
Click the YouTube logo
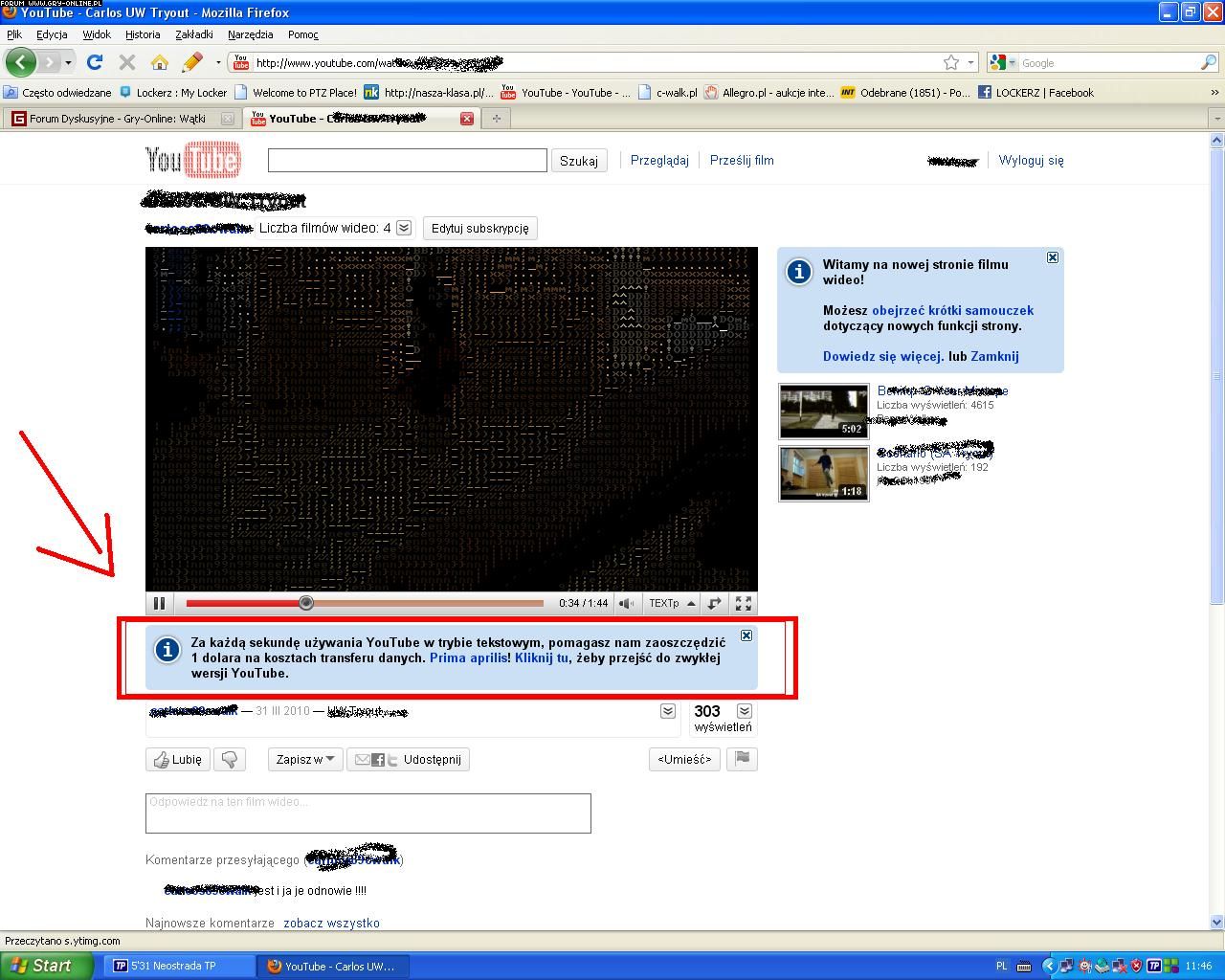[x=193, y=160]
